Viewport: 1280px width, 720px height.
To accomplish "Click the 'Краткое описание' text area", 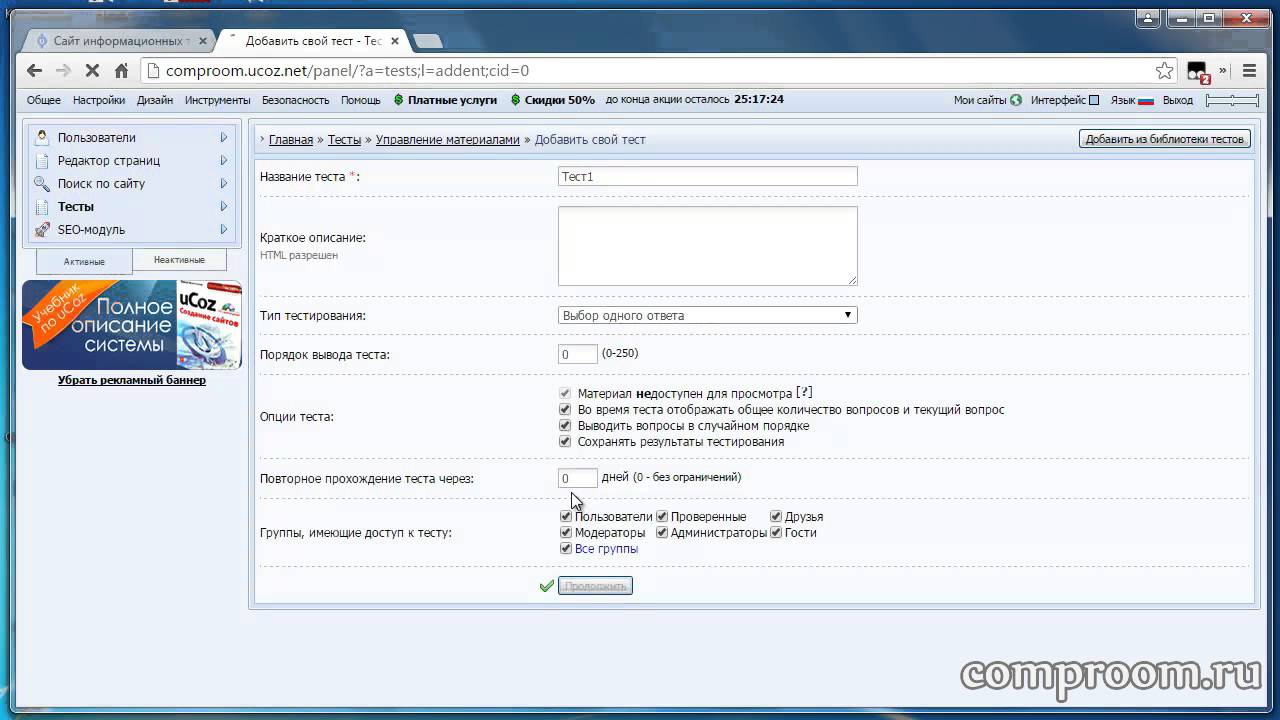I will pyautogui.click(x=707, y=246).
